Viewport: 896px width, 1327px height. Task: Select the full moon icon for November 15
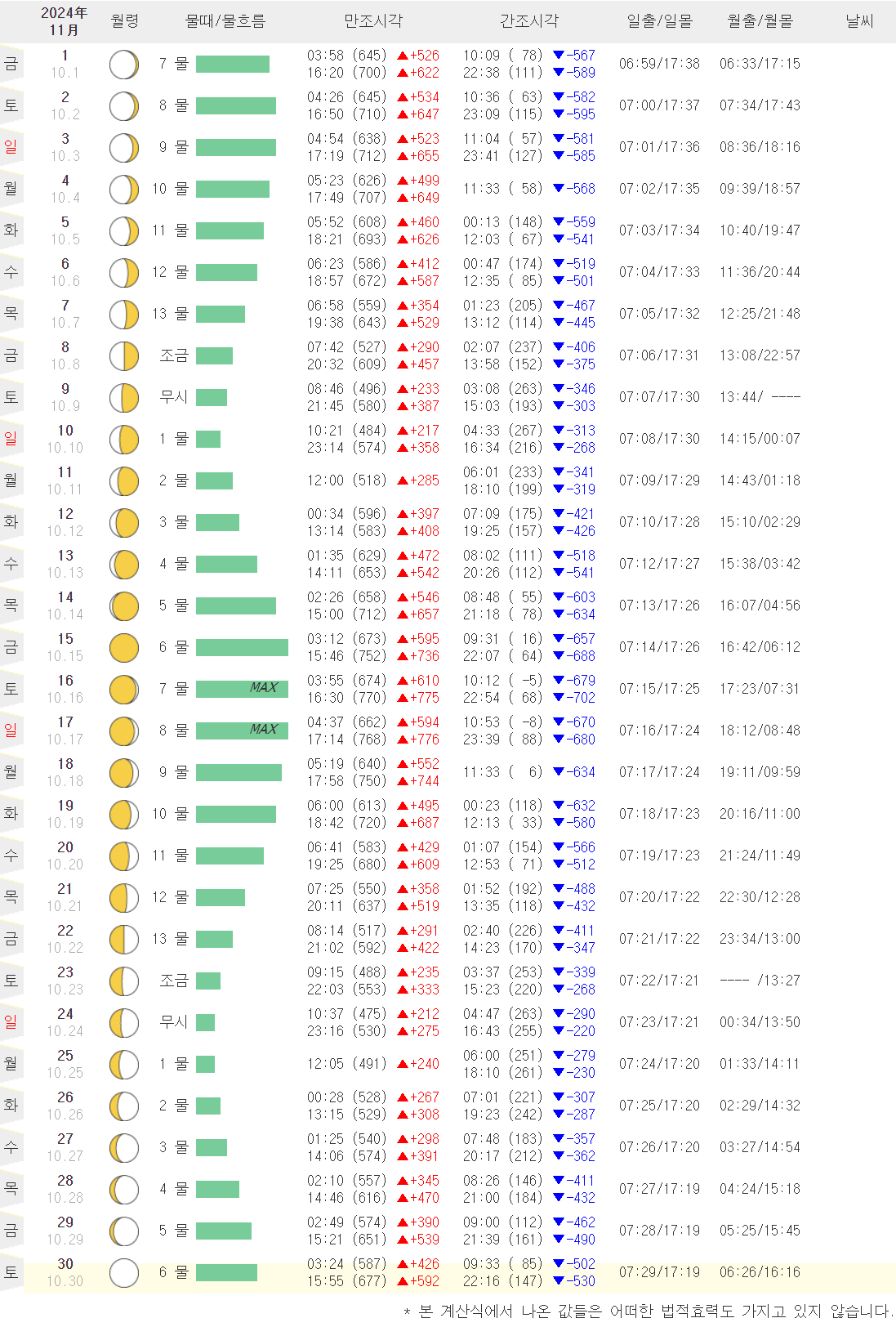[x=124, y=647]
